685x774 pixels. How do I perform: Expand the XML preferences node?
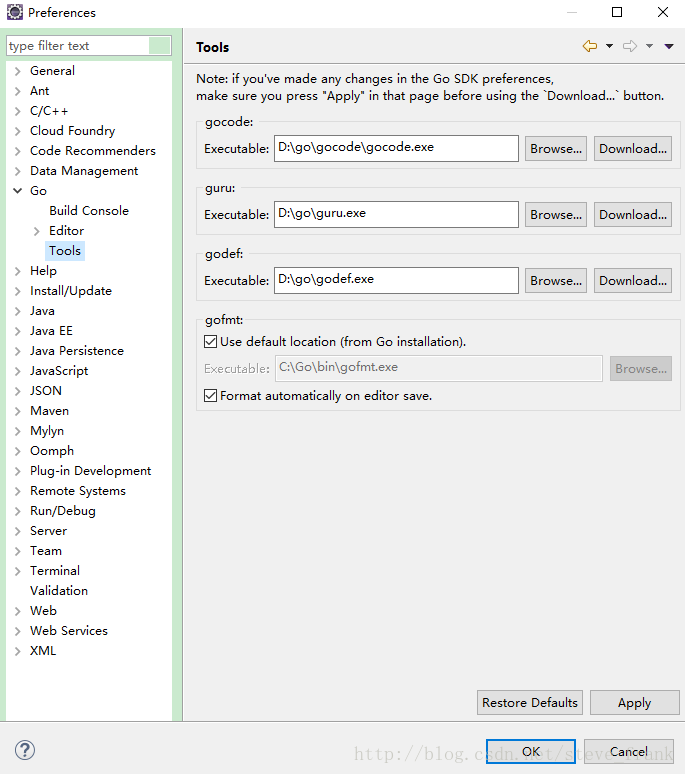18,651
